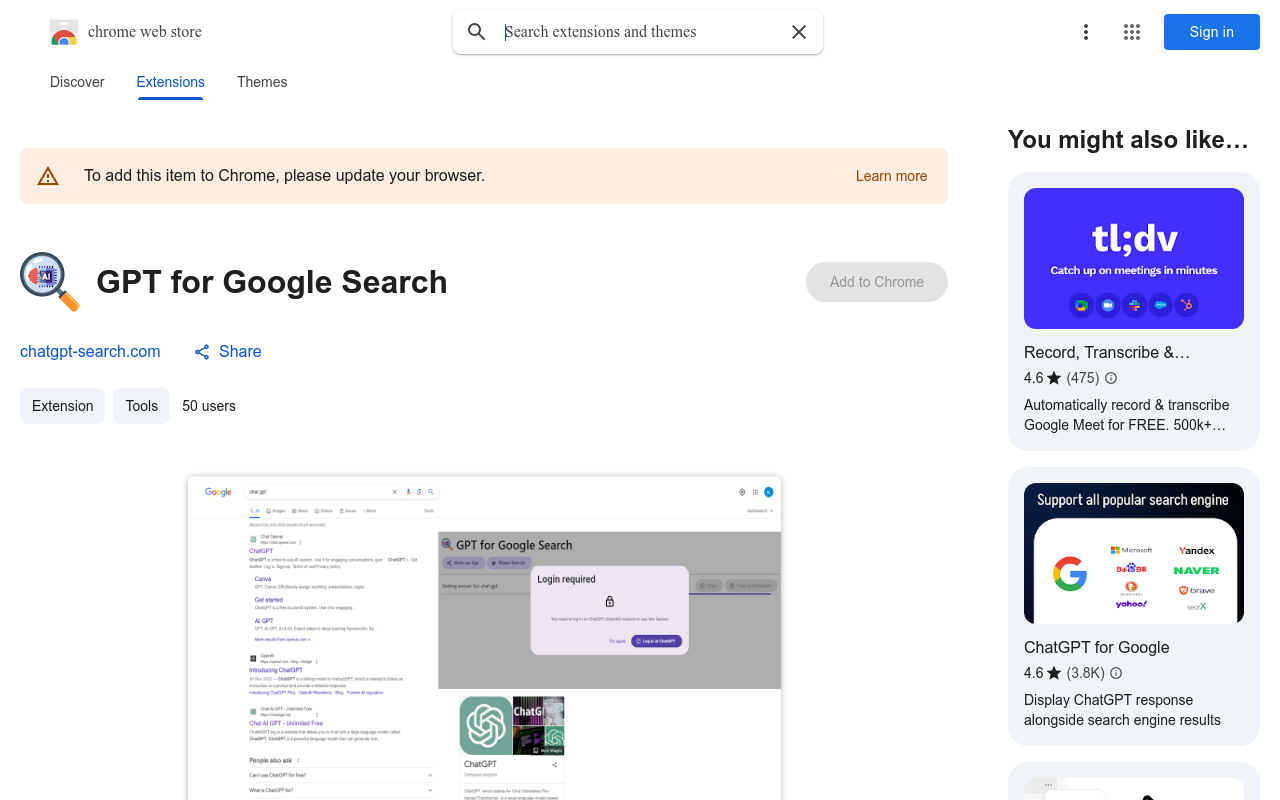Open the Google apps grid
This screenshot has width=1280, height=800.
(x=1132, y=32)
